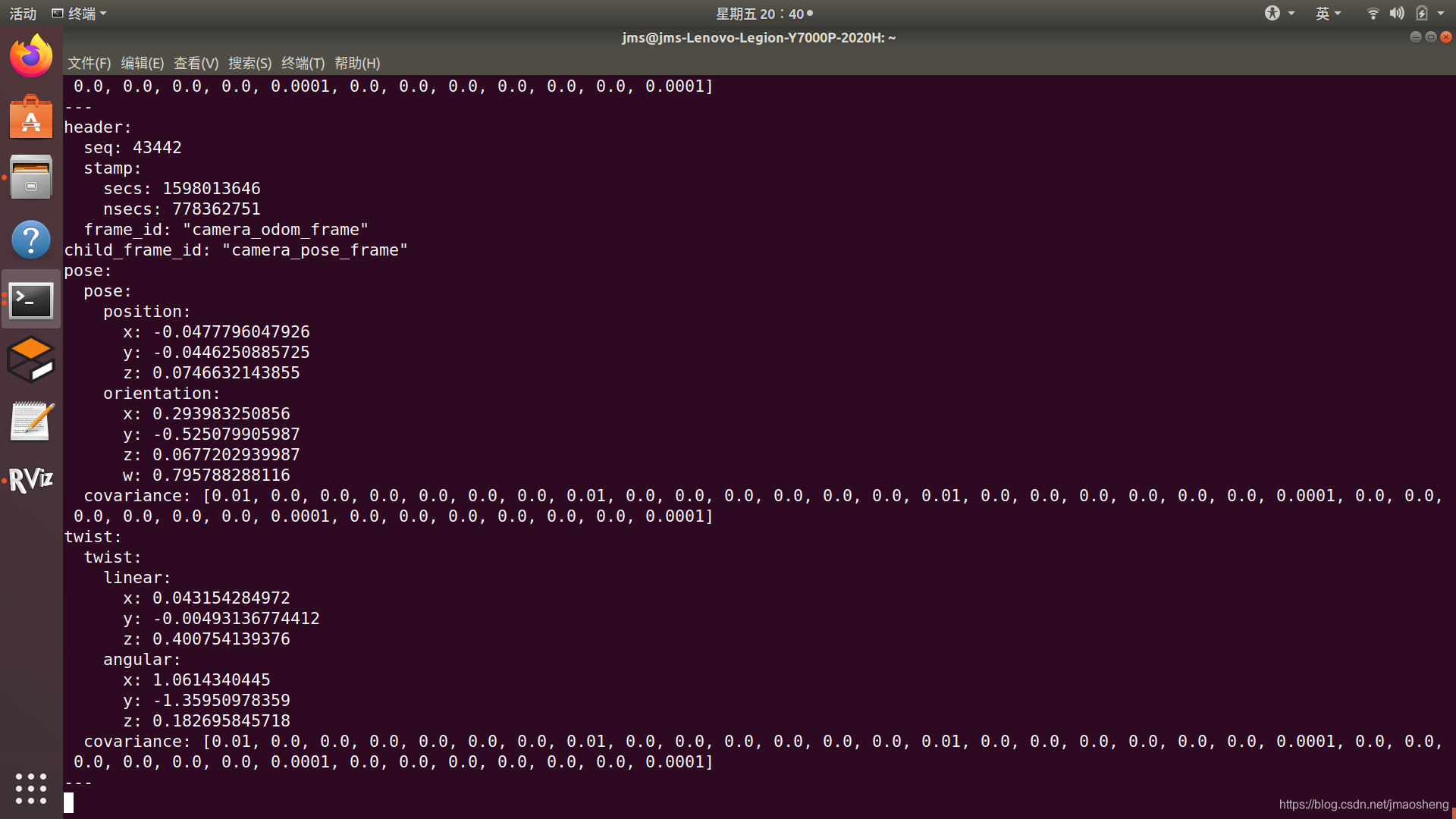Open the system status menu arrow
The image size is (1456, 819).
[x=1441, y=14]
